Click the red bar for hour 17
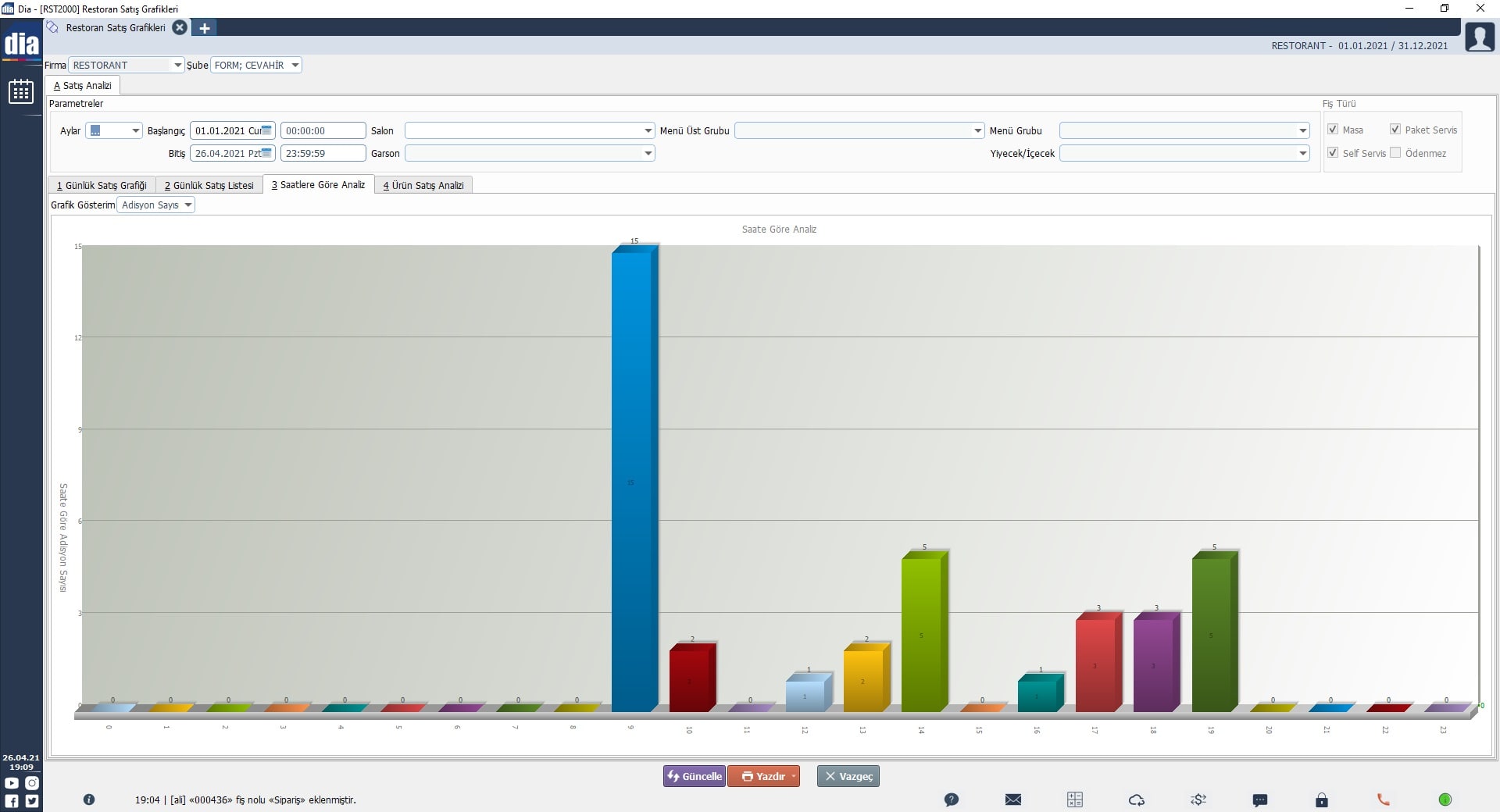Image resolution: width=1500 pixels, height=812 pixels. pyautogui.click(x=1098, y=662)
